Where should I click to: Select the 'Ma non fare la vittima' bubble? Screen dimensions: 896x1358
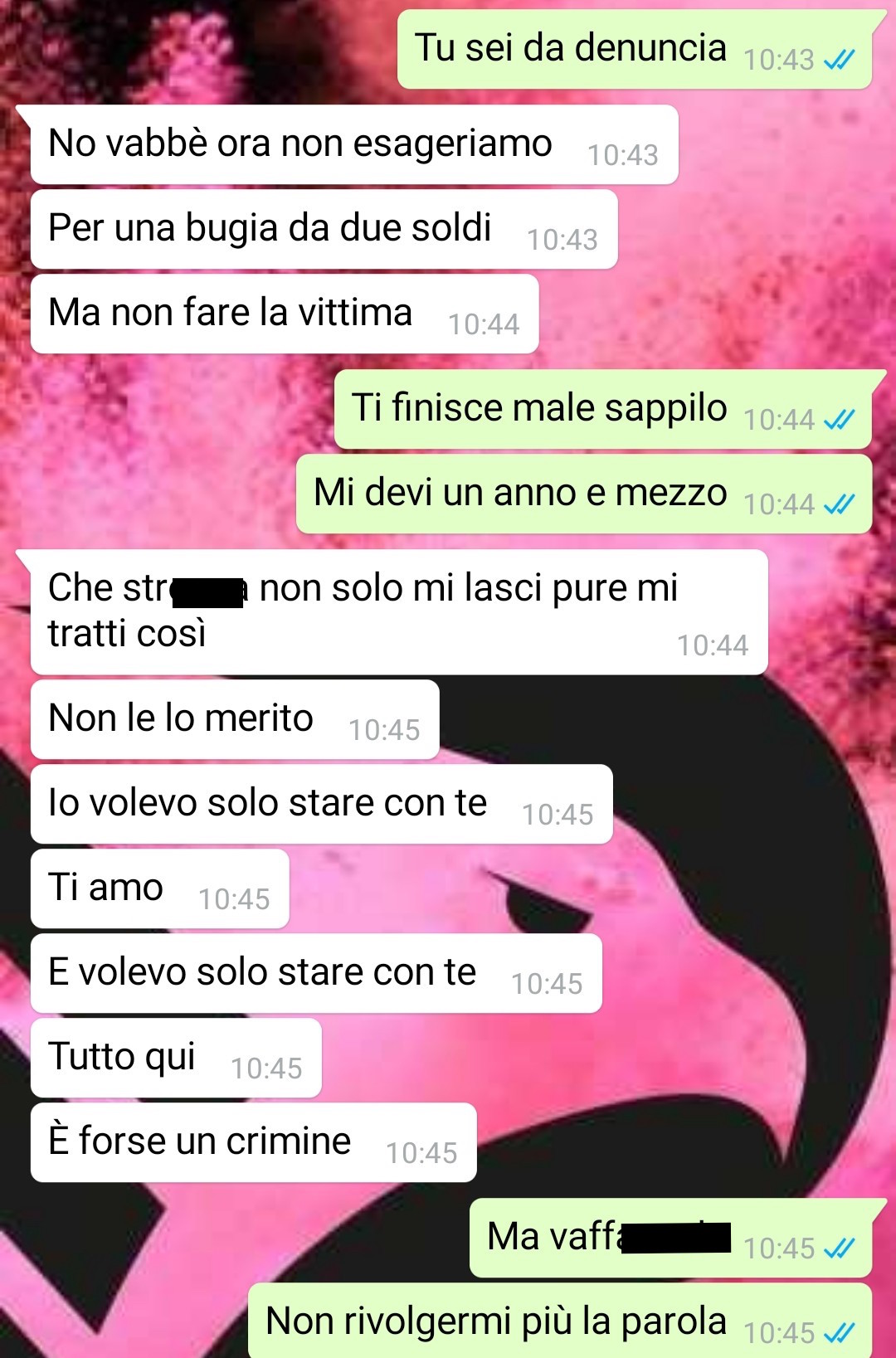[285, 314]
